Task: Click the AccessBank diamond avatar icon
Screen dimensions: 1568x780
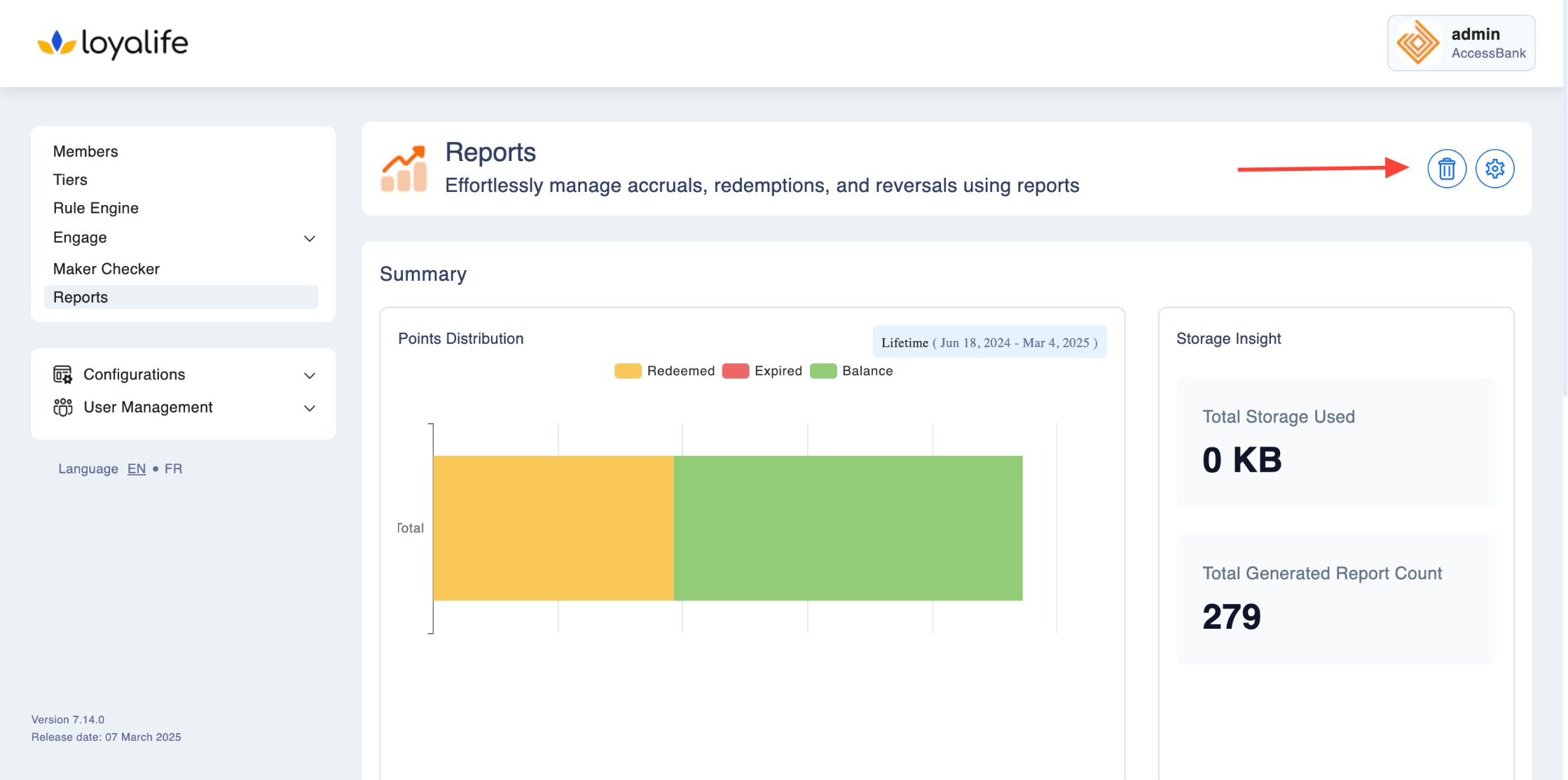Action: pos(1417,43)
